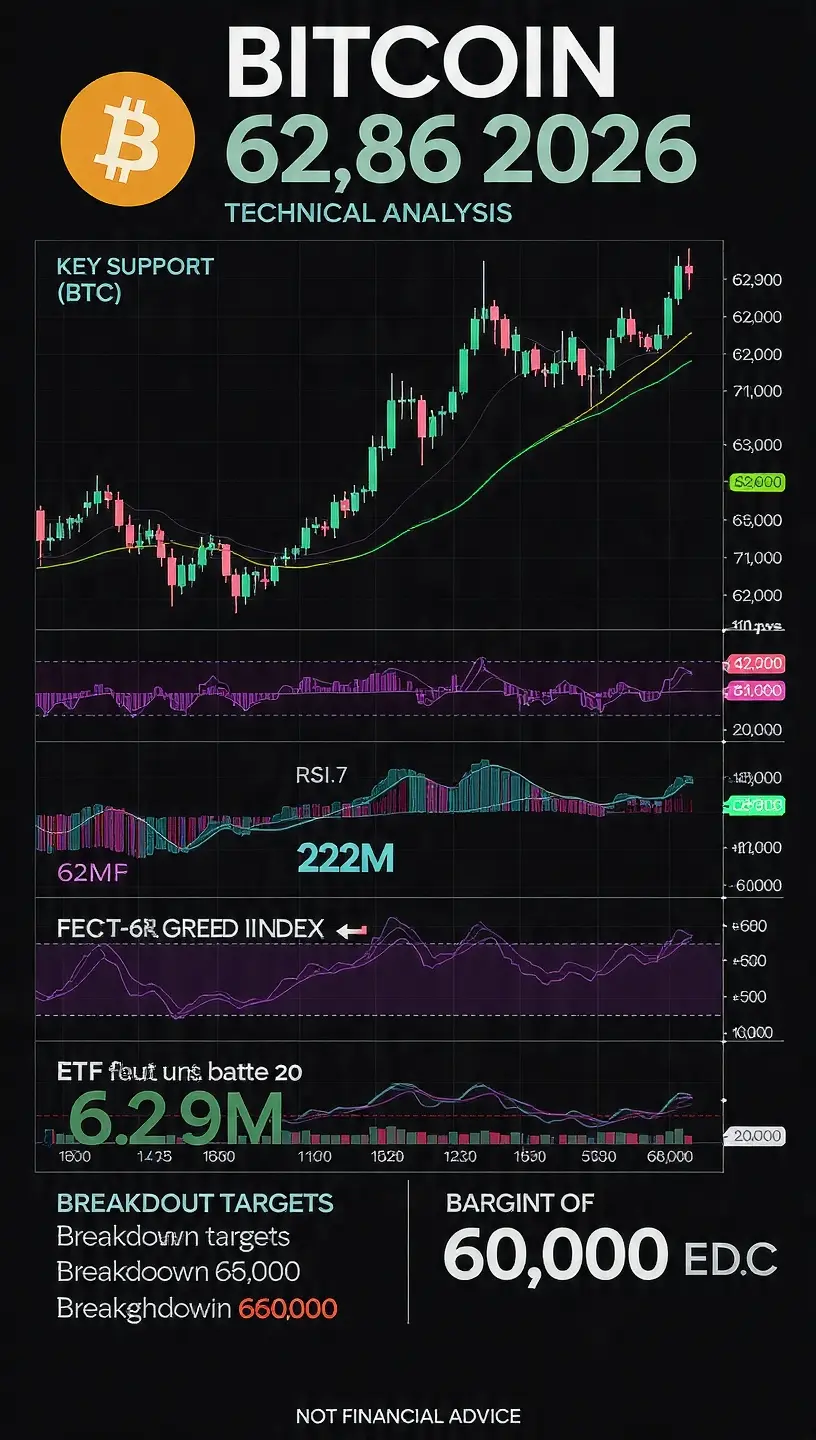Click the large 60,000 figure
The image size is (816, 1440).
tap(555, 1255)
